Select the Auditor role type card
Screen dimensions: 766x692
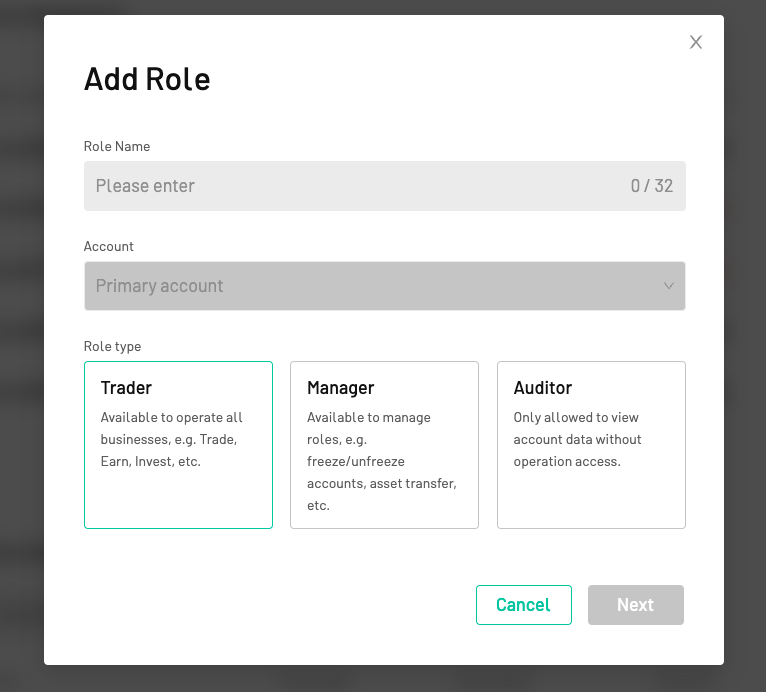click(591, 445)
